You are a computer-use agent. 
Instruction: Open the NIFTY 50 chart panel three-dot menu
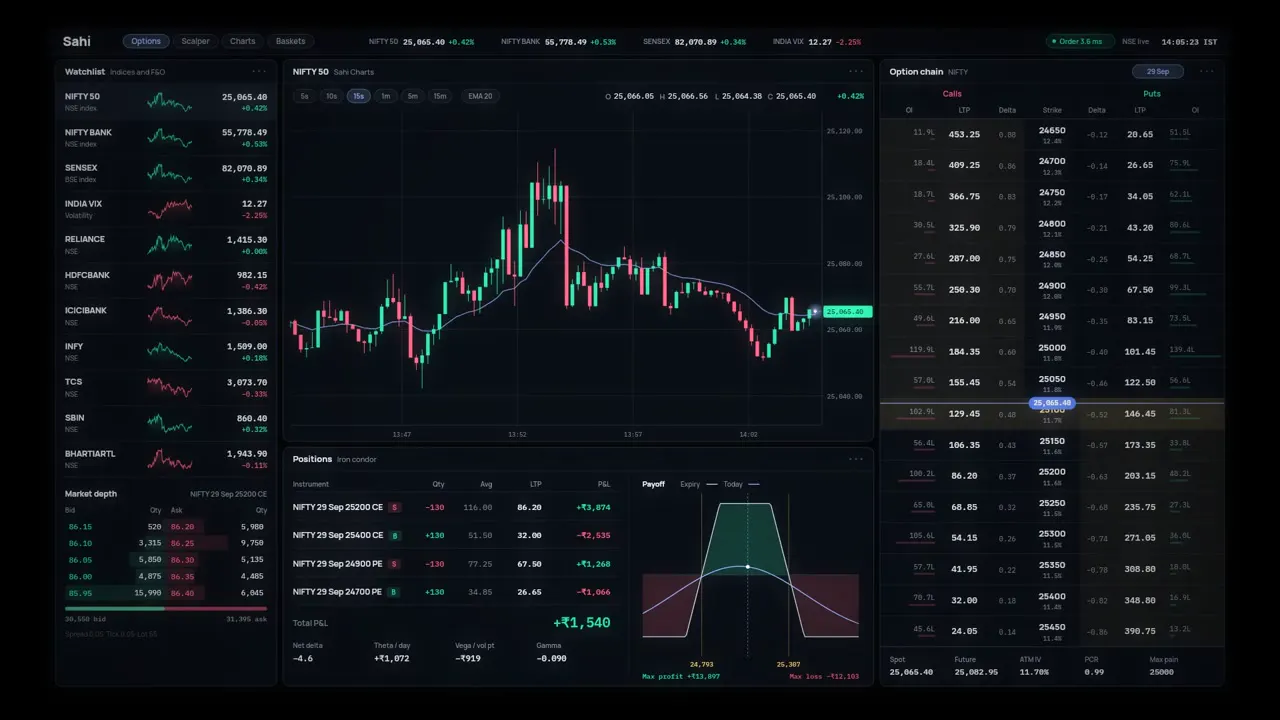click(856, 71)
